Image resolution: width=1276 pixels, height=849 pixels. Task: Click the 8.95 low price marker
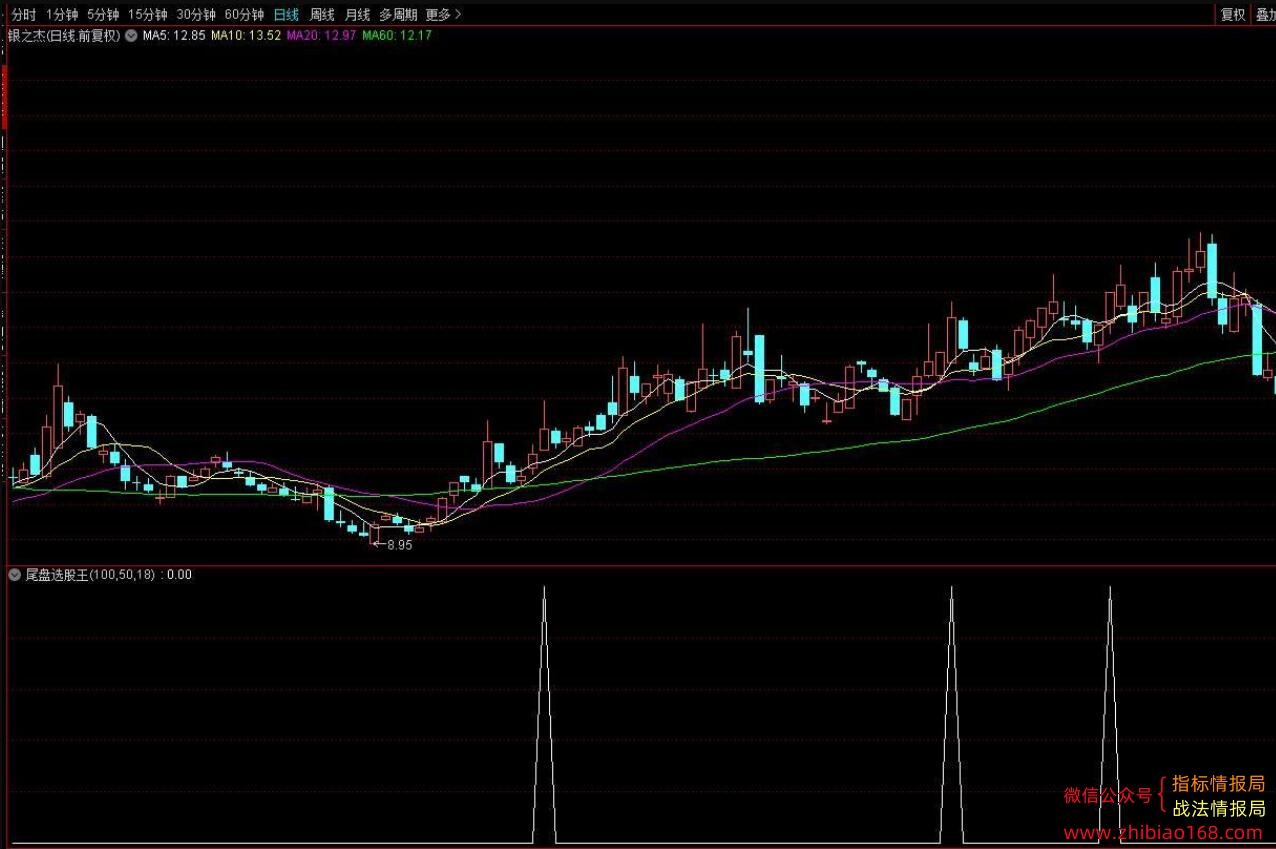pos(399,545)
